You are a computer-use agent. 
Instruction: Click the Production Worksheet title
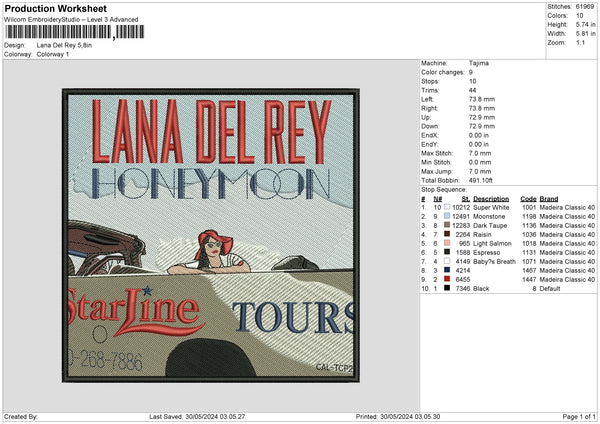coord(56,8)
